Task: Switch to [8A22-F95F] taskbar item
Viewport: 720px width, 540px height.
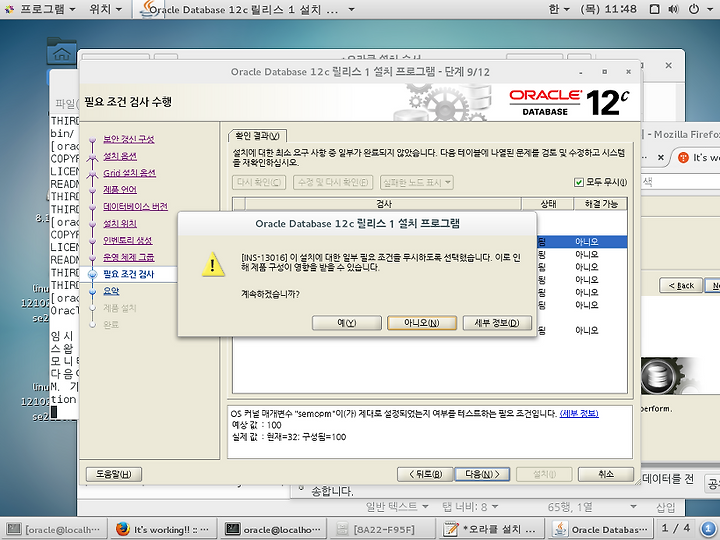Action: coord(382,529)
